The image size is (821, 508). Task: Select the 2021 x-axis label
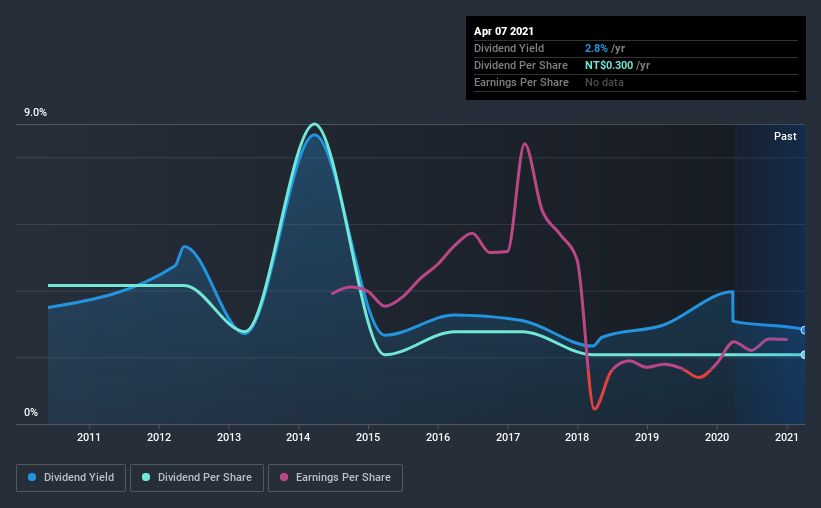[x=787, y=437]
